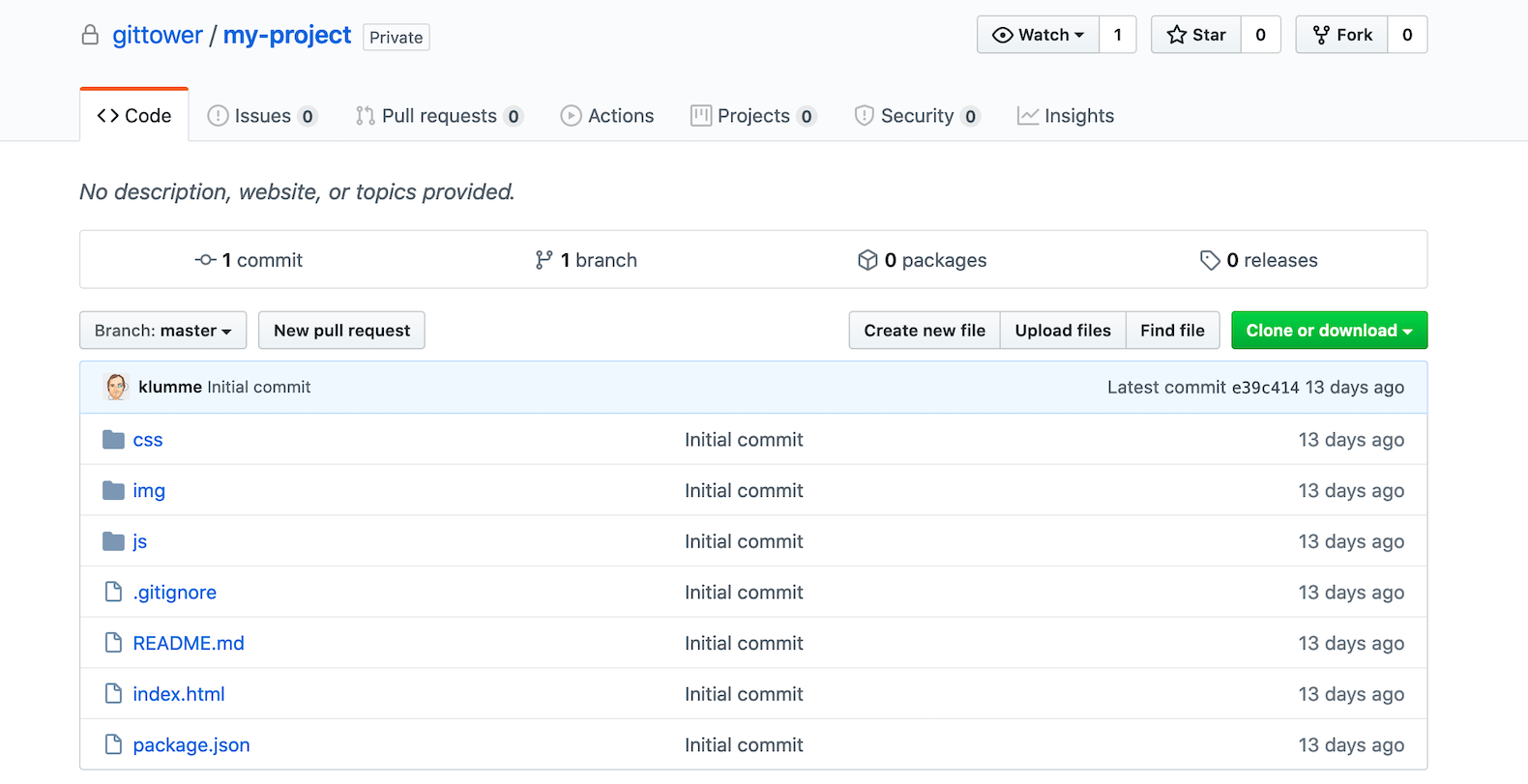Open the package.json file link
1528x784 pixels.
(x=191, y=745)
